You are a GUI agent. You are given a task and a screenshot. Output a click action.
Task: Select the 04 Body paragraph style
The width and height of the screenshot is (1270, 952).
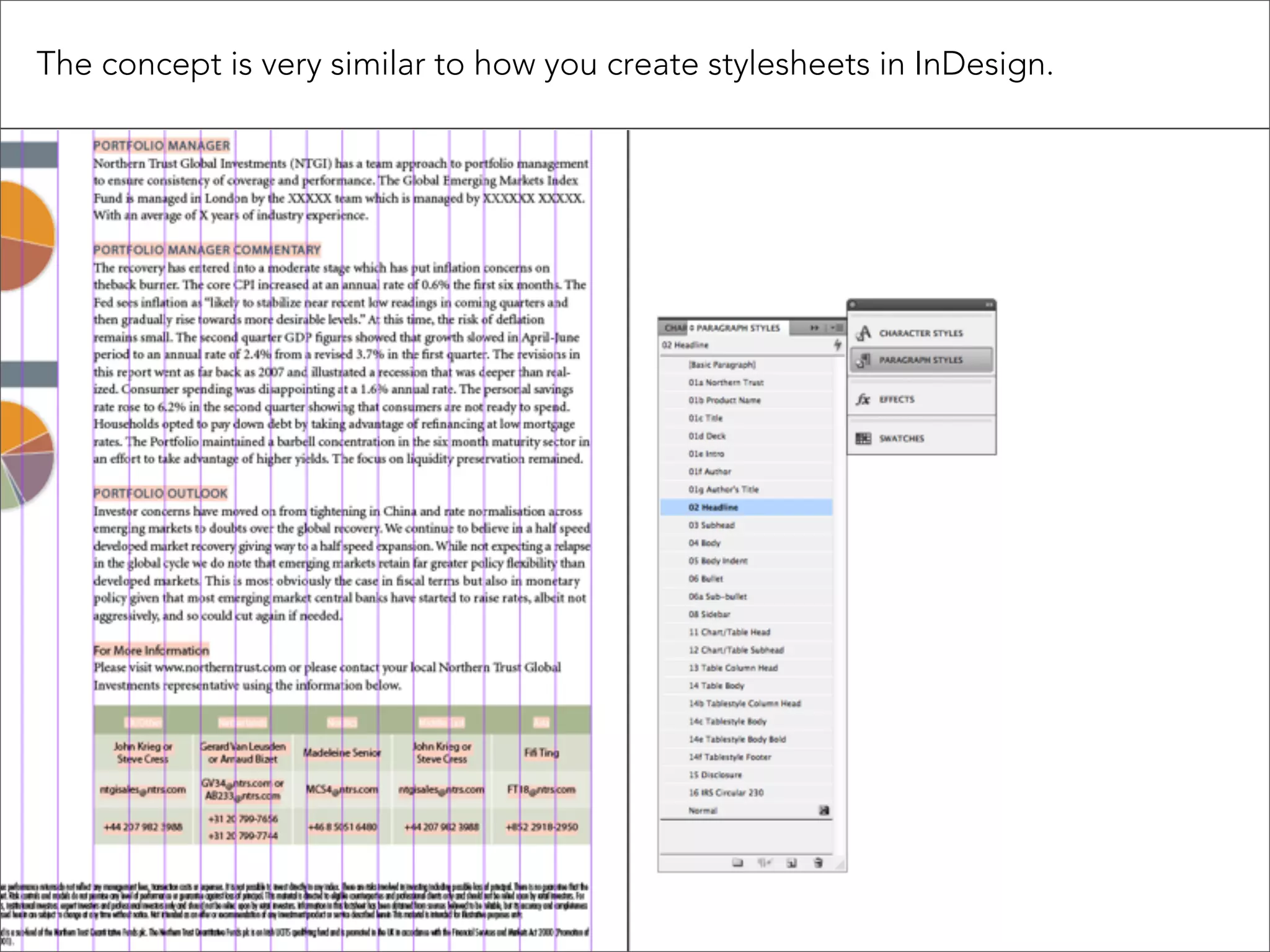click(x=704, y=543)
